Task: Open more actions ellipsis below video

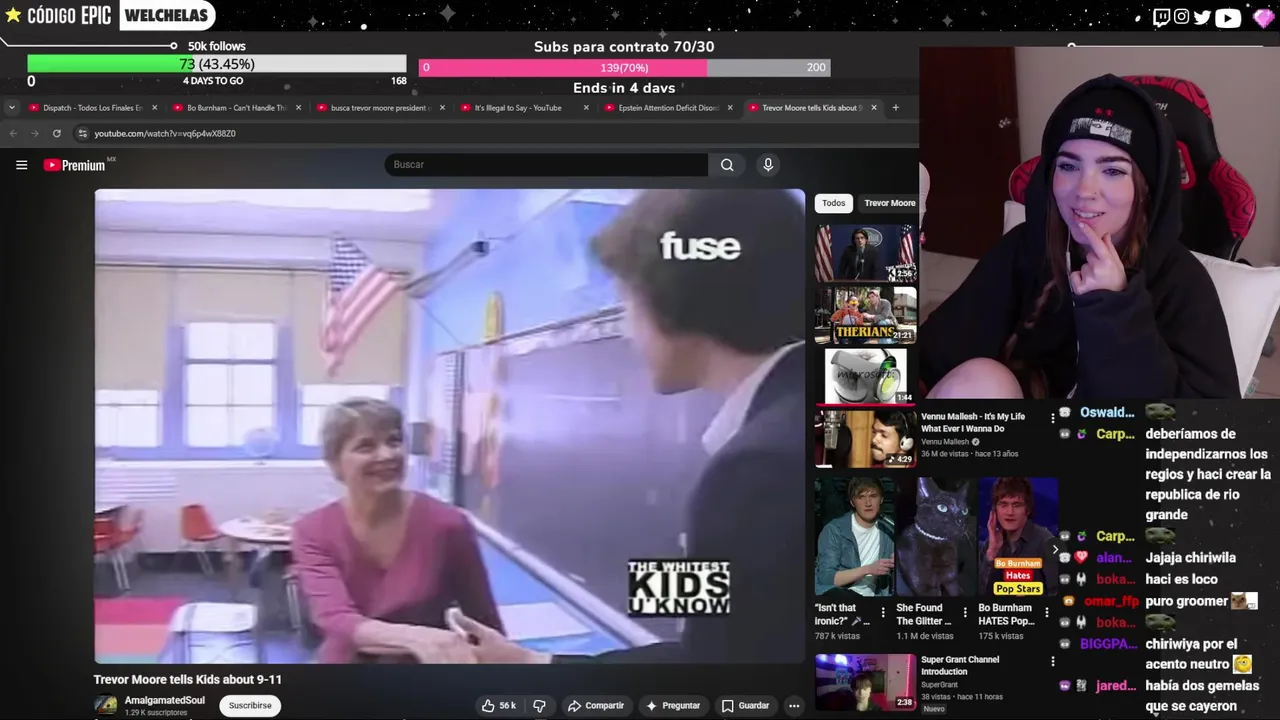Action: 794,705
